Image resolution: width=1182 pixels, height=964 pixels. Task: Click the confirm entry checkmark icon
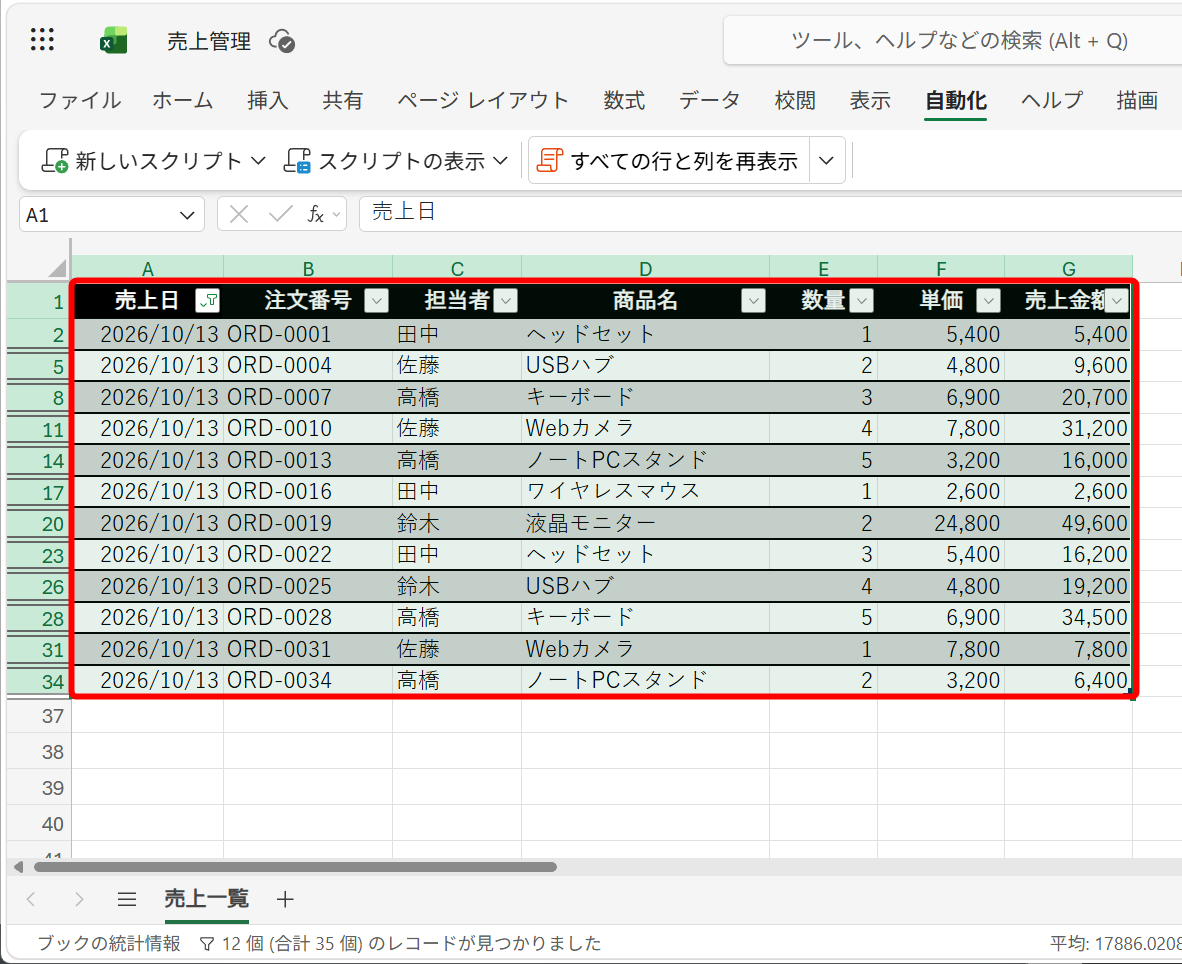coord(280,215)
